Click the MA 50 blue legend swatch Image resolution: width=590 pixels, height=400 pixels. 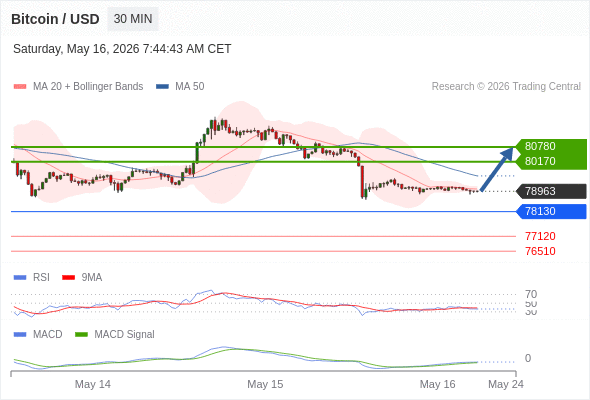click(x=162, y=87)
